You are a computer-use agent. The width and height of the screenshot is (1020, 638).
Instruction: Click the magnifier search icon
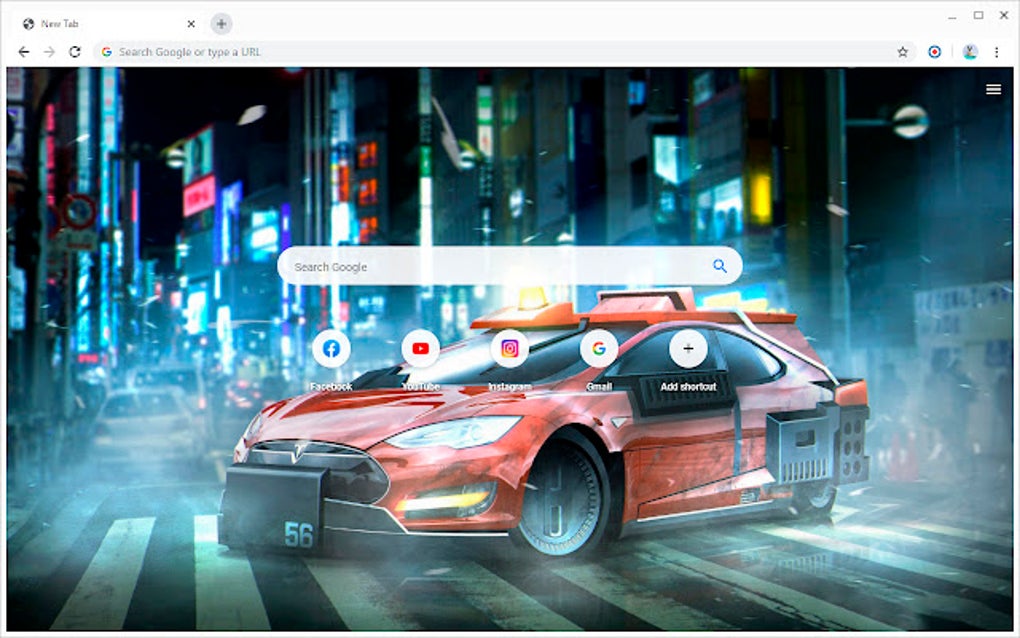719,266
